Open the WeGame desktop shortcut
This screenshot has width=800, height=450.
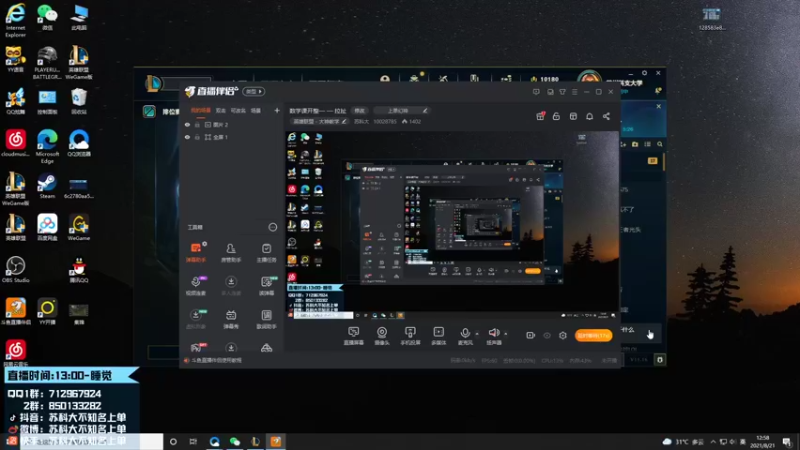(79, 228)
